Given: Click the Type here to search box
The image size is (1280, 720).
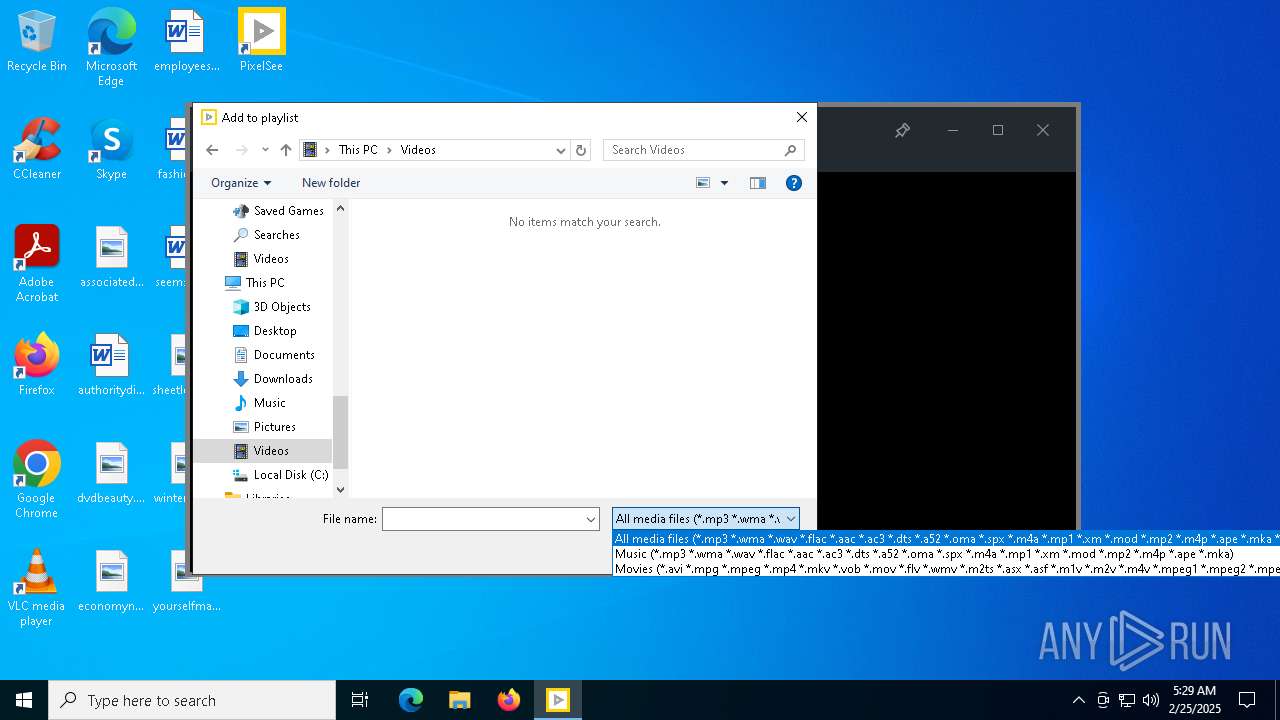Looking at the screenshot, I should (192, 700).
